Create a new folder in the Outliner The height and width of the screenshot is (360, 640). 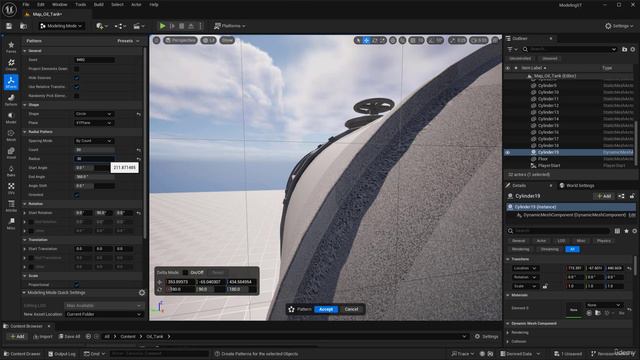[624, 49]
